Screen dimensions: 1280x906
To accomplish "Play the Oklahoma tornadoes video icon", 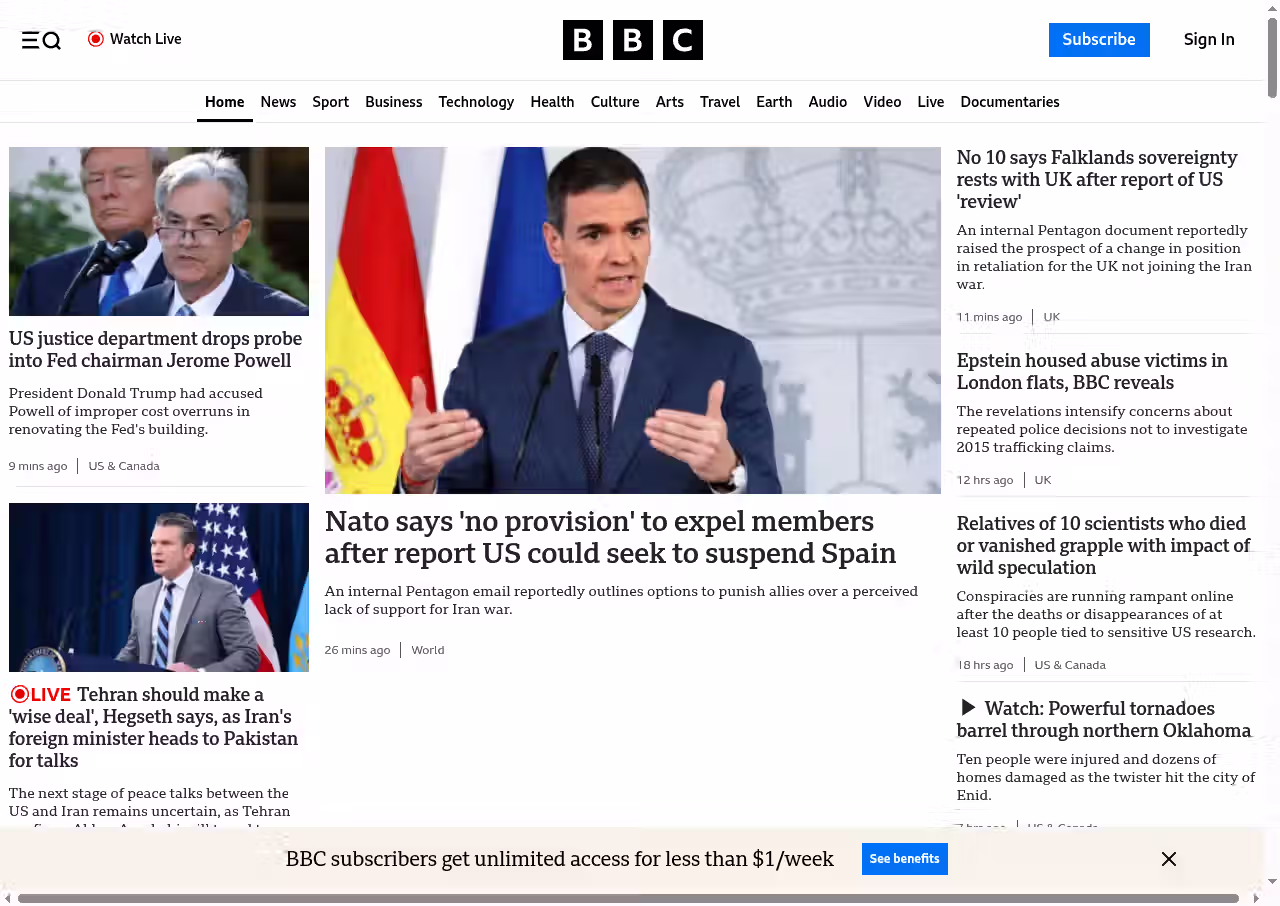I will pos(967,708).
